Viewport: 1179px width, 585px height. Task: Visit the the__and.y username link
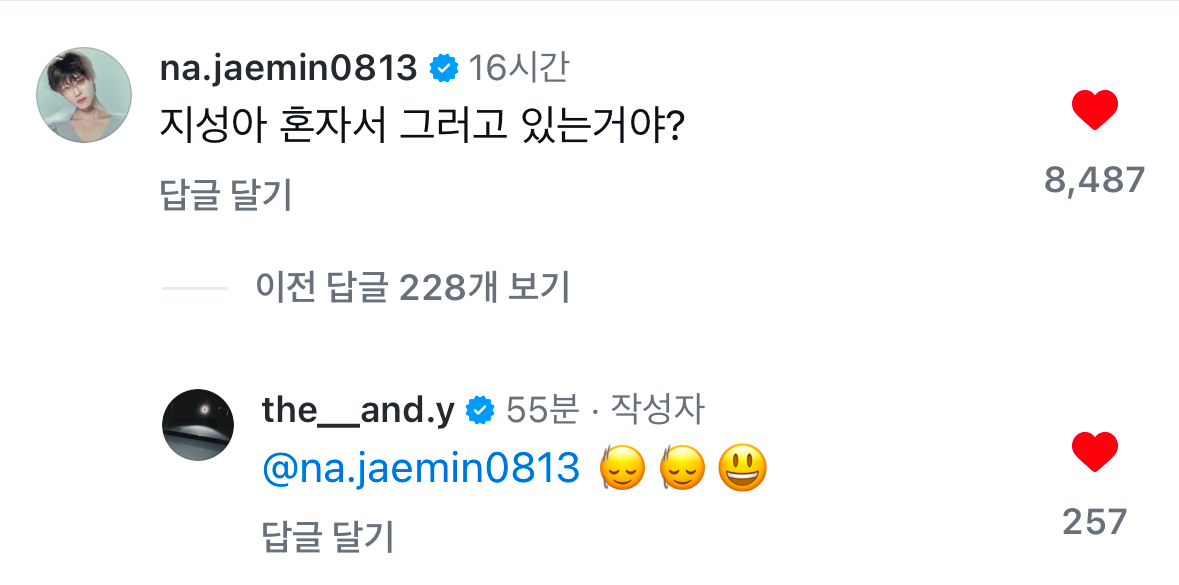(x=359, y=409)
